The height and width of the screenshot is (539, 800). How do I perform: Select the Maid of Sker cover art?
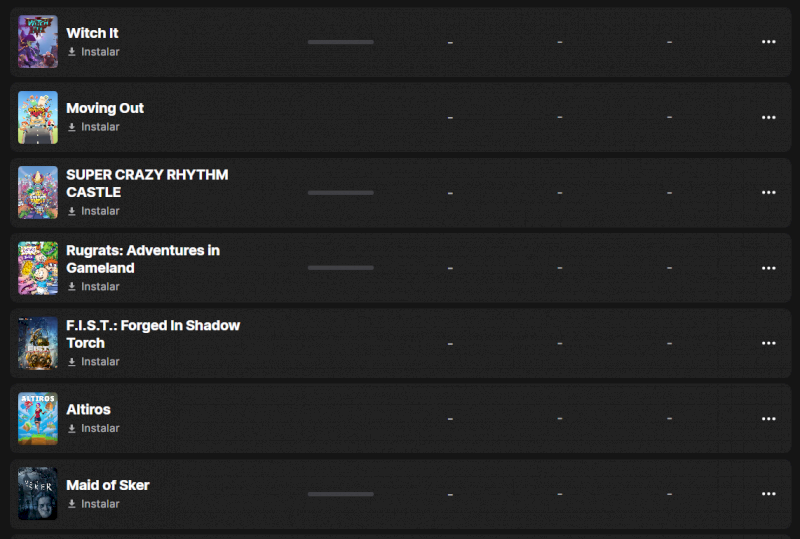pos(38,494)
